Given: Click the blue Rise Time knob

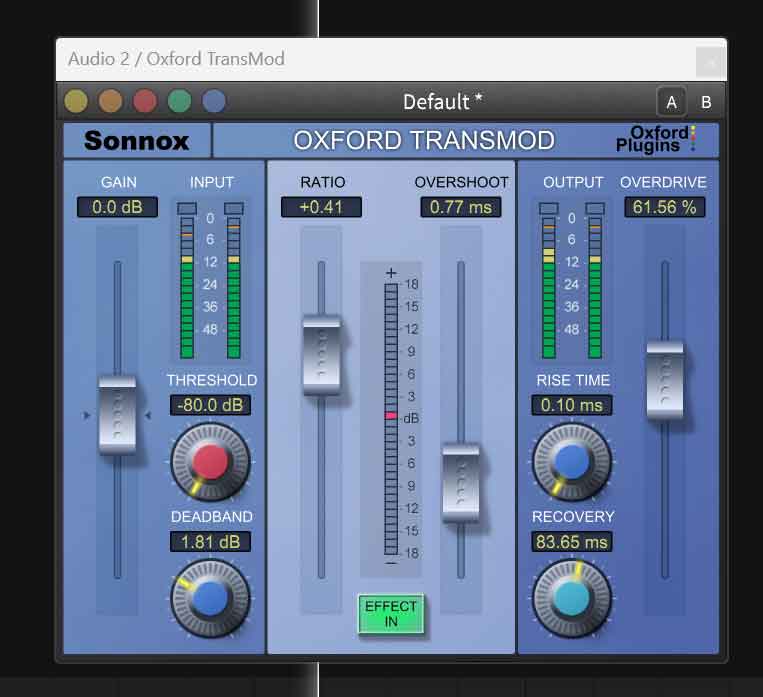Looking at the screenshot, I should [571, 461].
